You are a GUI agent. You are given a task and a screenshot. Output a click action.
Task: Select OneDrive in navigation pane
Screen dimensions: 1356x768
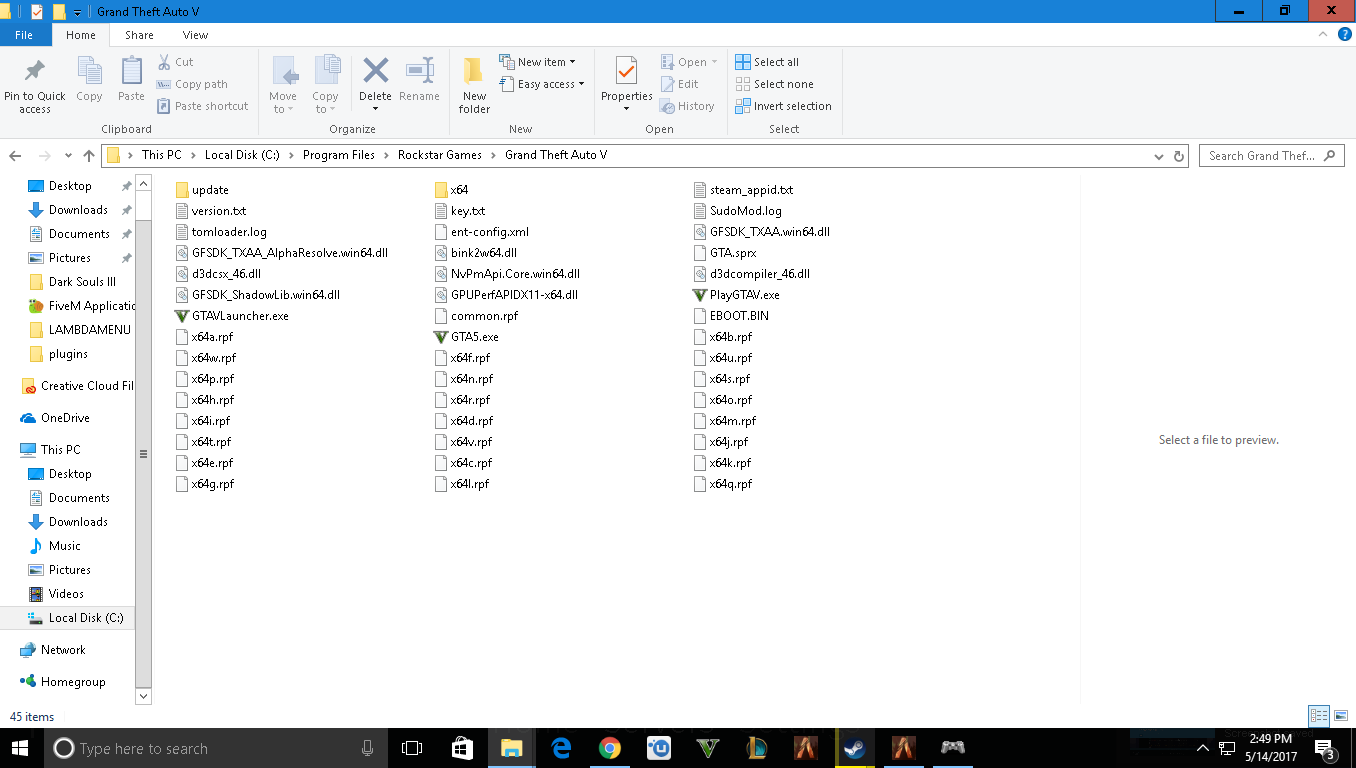(56, 418)
